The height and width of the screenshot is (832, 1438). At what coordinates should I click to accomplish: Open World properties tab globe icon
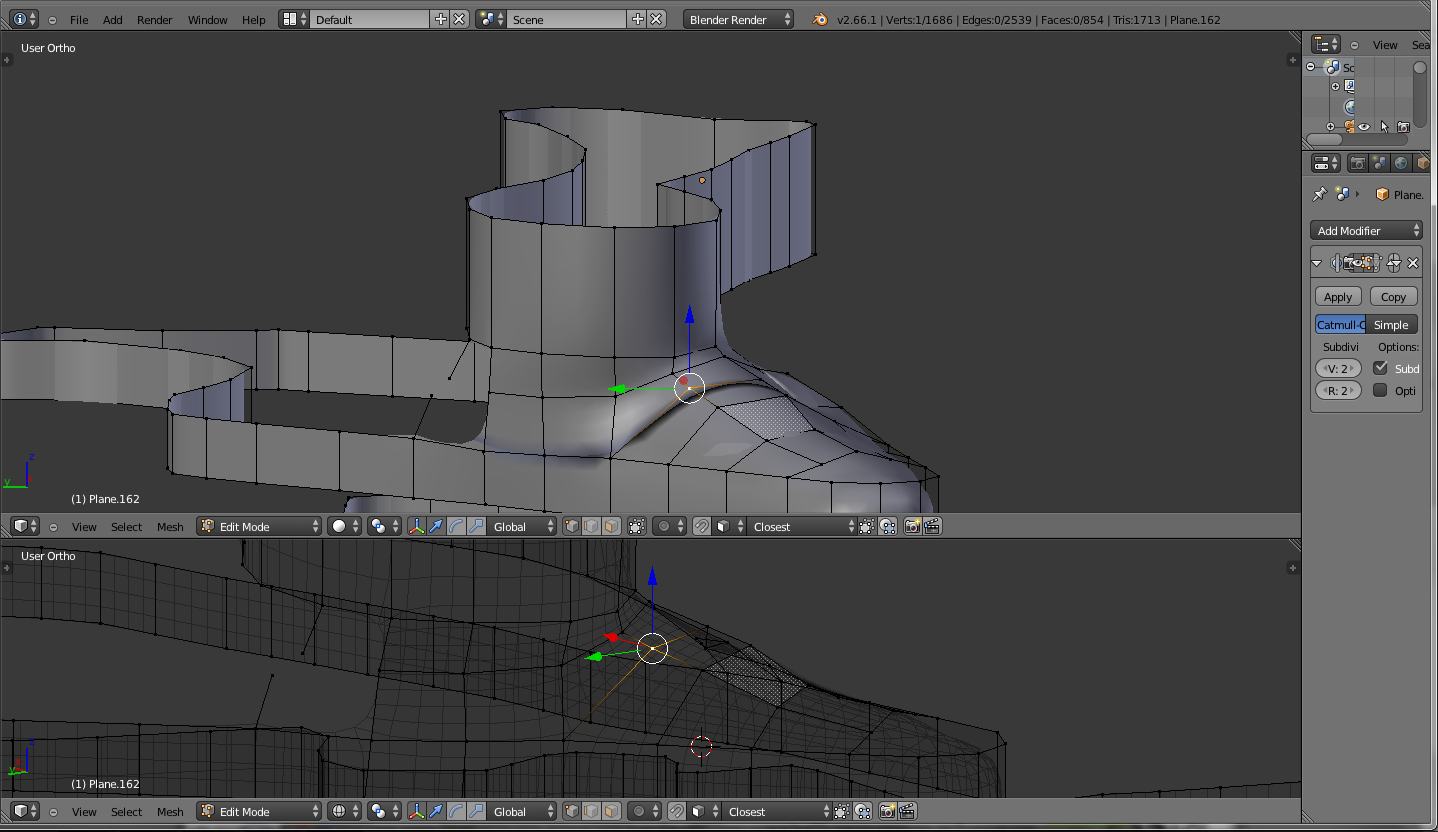tap(1401, 163)
